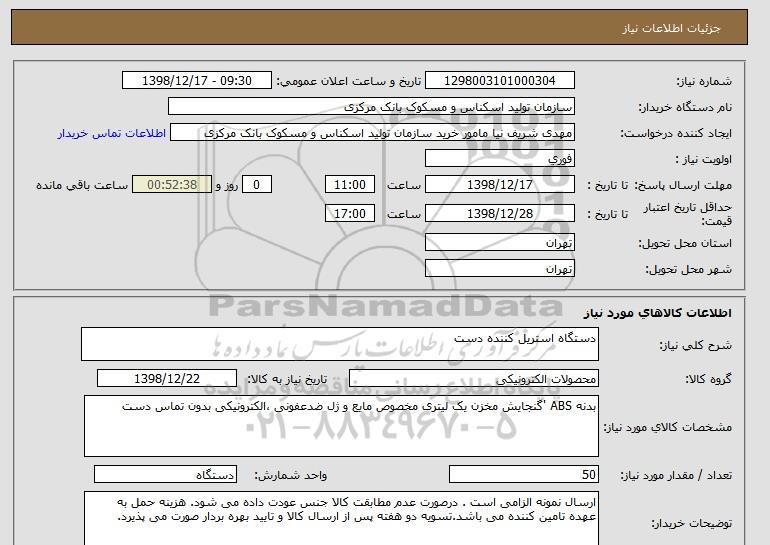Click the counting unit field دستگاه

pos(165,474)
